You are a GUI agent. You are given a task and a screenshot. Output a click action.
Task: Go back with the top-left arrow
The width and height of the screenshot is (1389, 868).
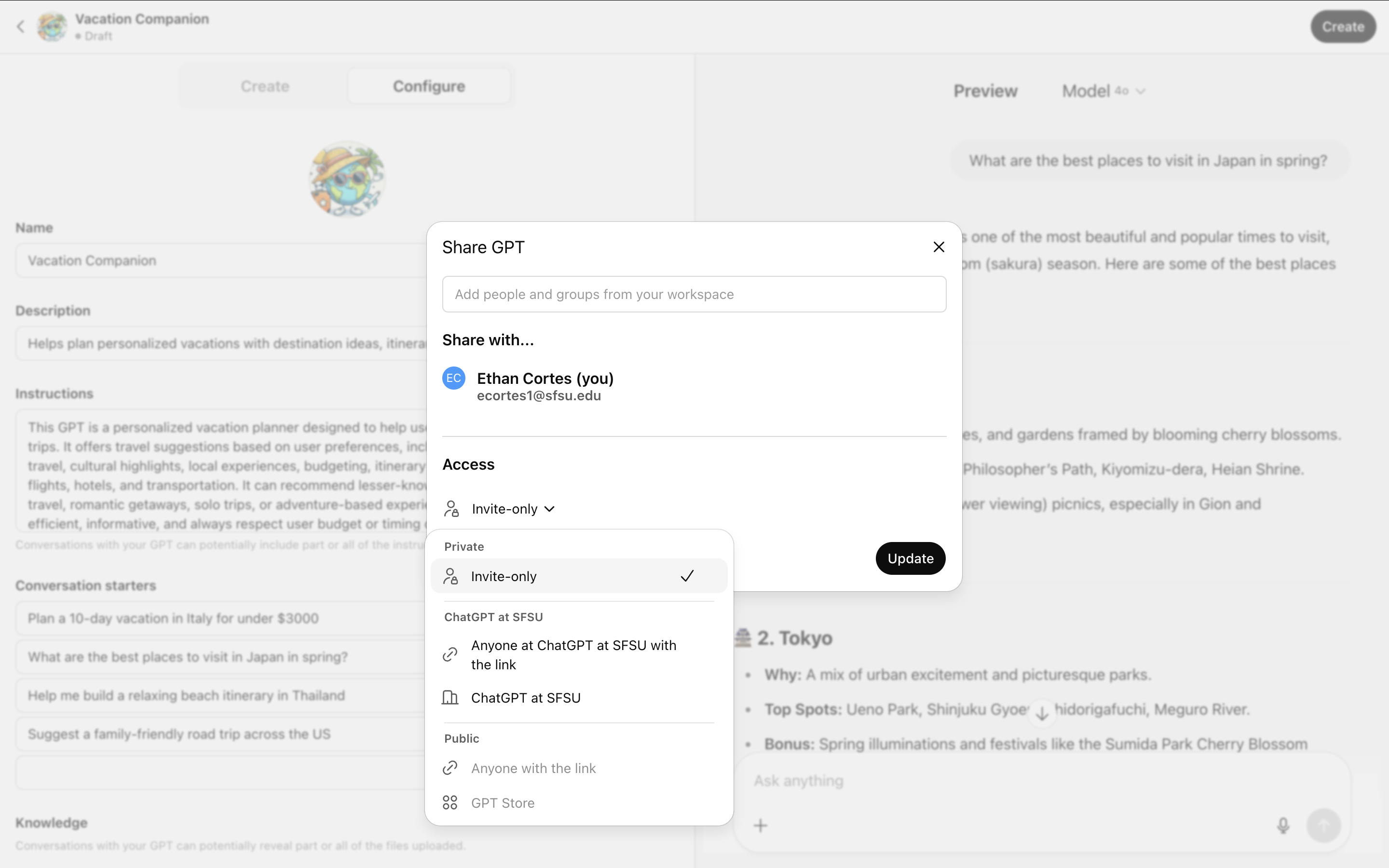(21, 27)
